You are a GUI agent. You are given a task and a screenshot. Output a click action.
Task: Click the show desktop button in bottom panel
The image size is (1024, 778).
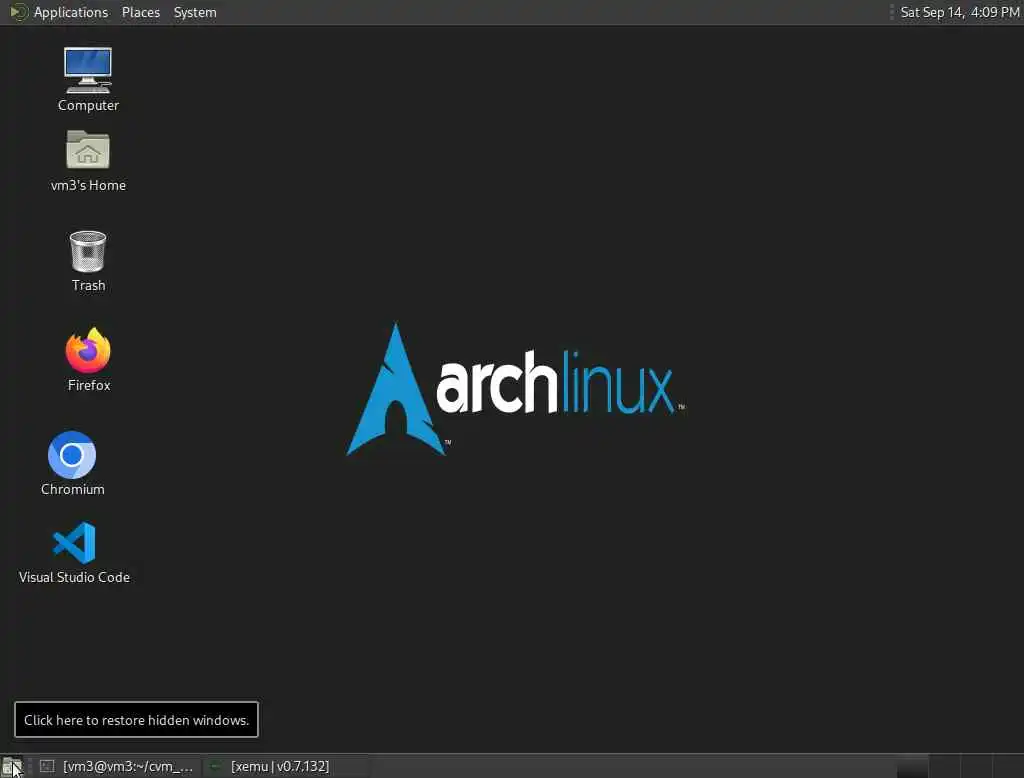click(x=12, y=766)
